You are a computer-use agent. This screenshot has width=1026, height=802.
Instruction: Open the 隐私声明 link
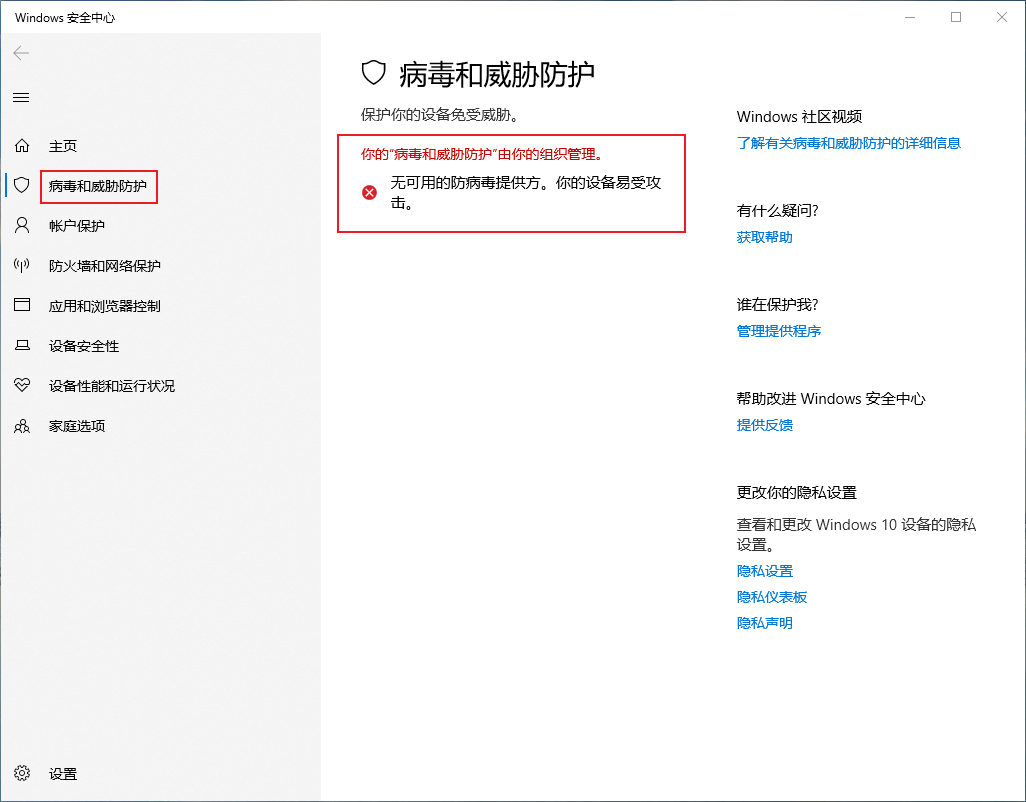764,623
